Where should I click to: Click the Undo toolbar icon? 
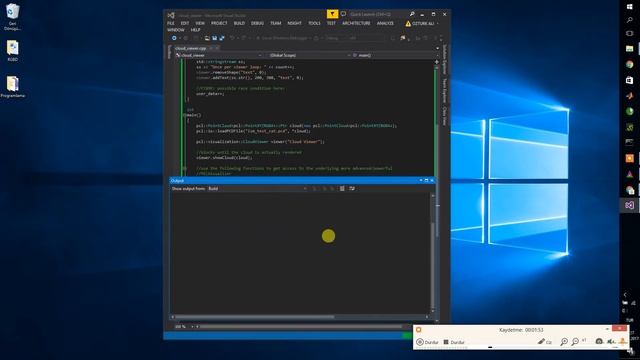click(232, 38)
